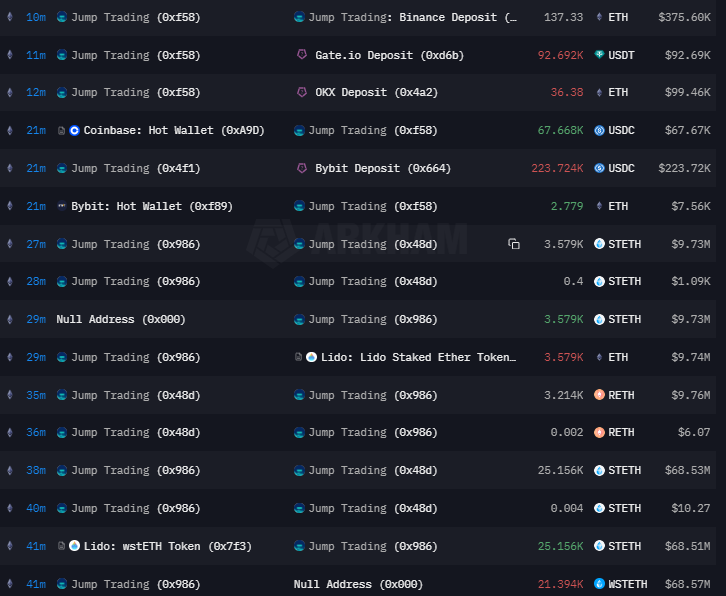726x596 pixels.
Task: Click the red amount 223.724K
Action: (557, 168)
